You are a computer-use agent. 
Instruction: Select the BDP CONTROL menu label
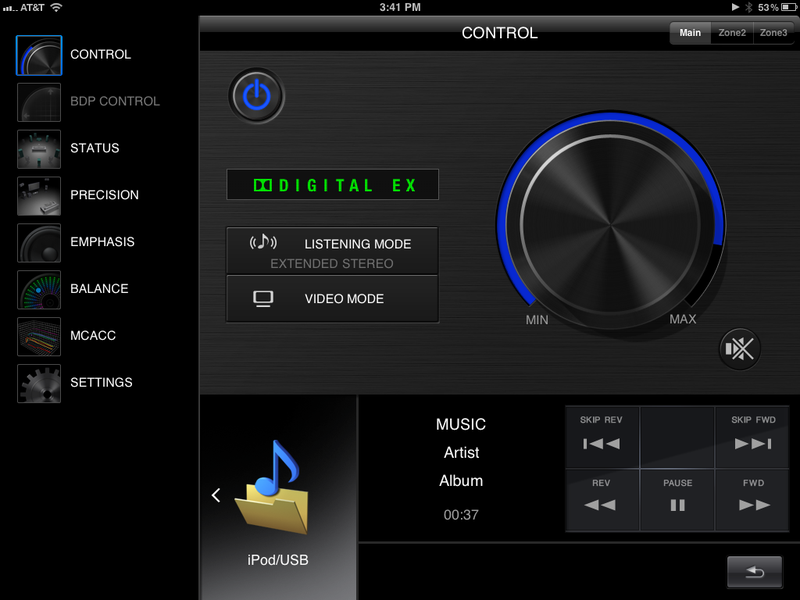coord(115,101)
